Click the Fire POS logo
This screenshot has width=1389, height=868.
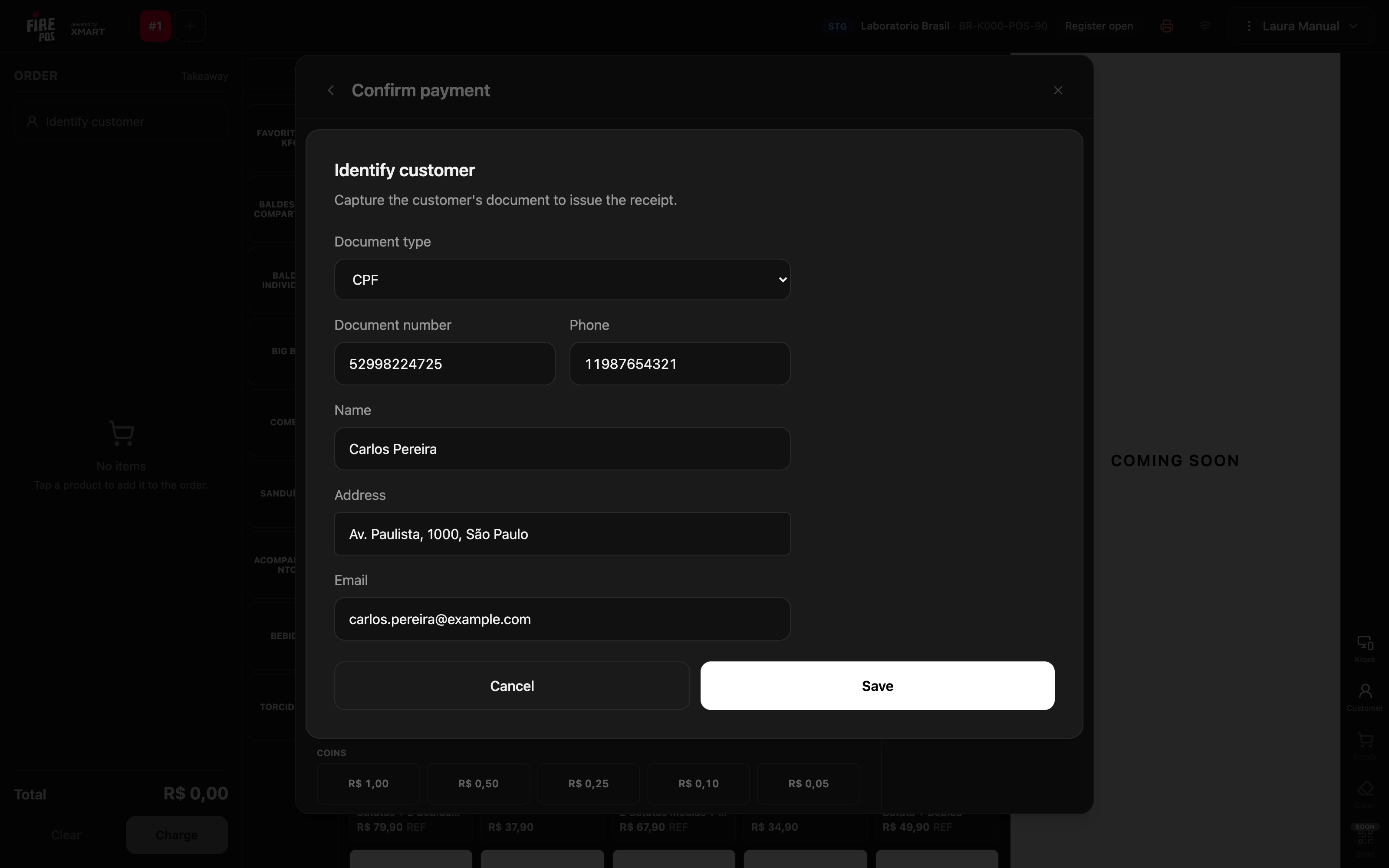[x=41, y=26]
